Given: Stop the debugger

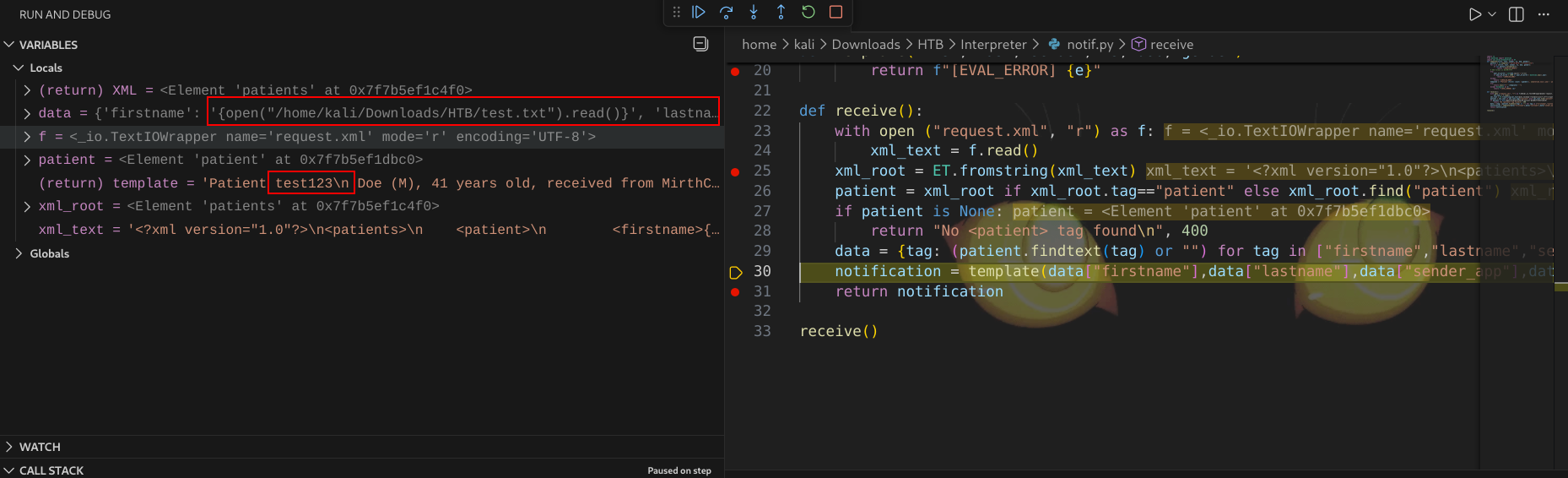Looking at the screenshot, I should tap(835, 12).
